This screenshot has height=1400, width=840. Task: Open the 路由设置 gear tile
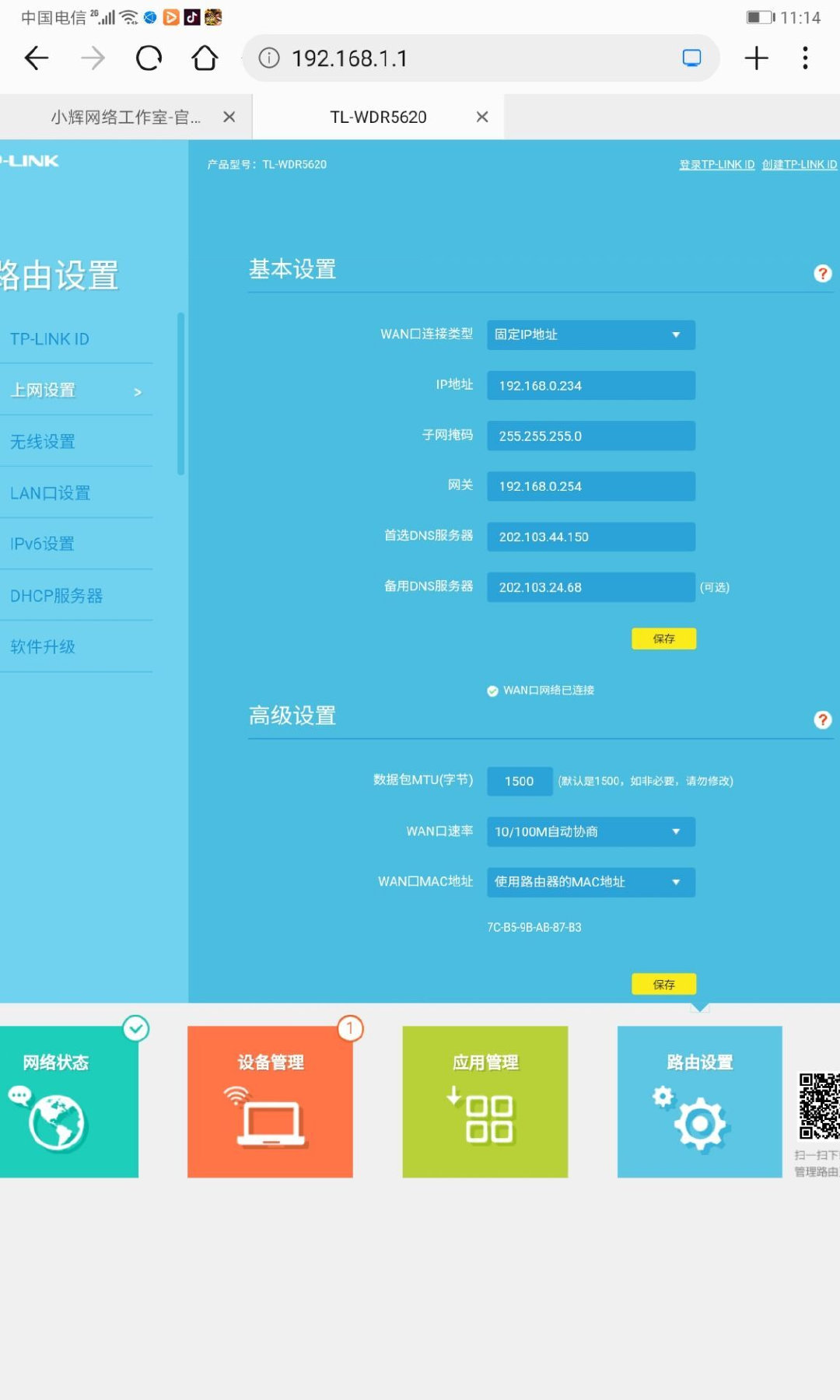coord(700,1101)
